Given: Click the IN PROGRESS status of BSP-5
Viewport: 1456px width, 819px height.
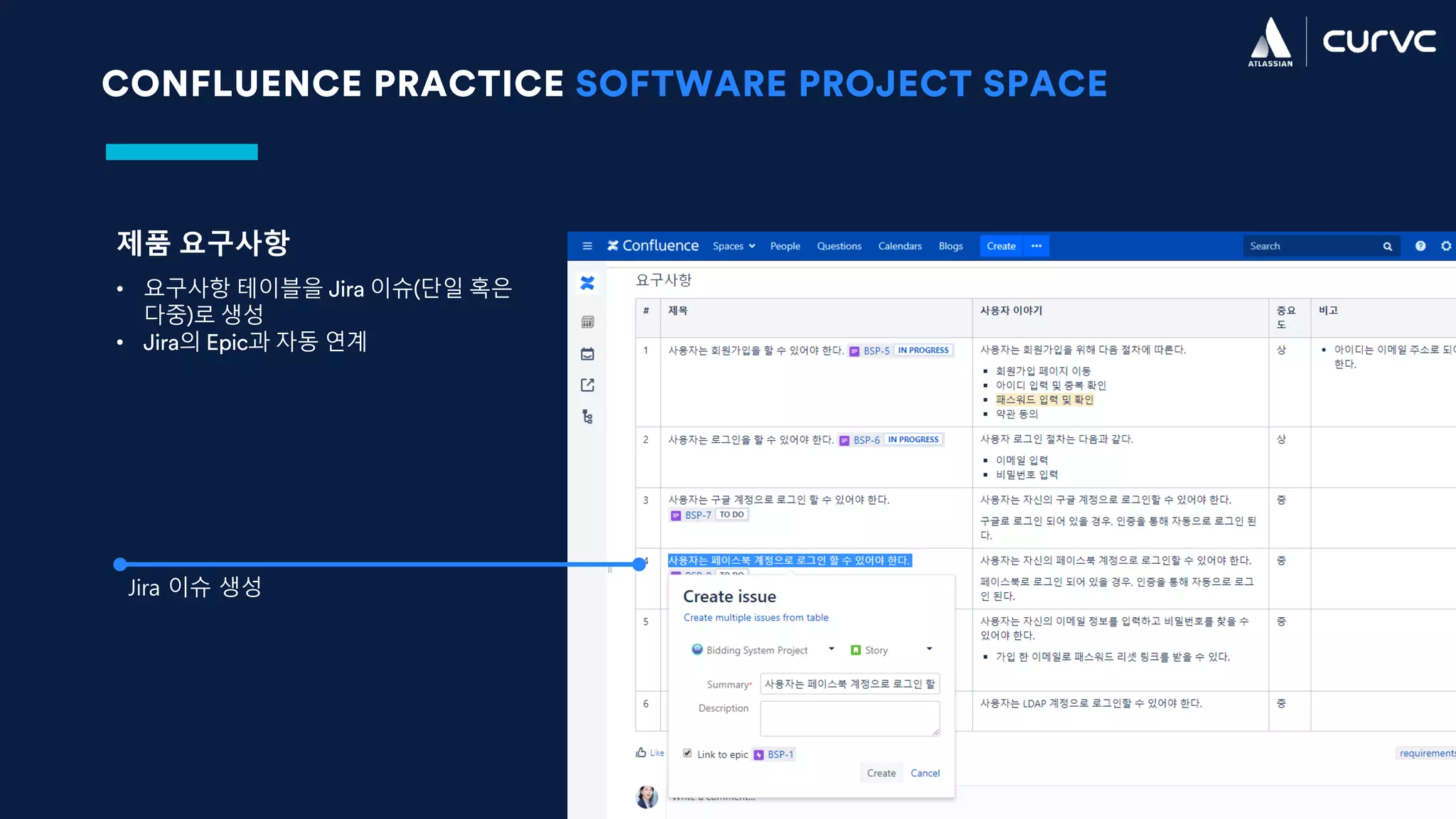Looking at the screenshot, I should click(923, 350).
